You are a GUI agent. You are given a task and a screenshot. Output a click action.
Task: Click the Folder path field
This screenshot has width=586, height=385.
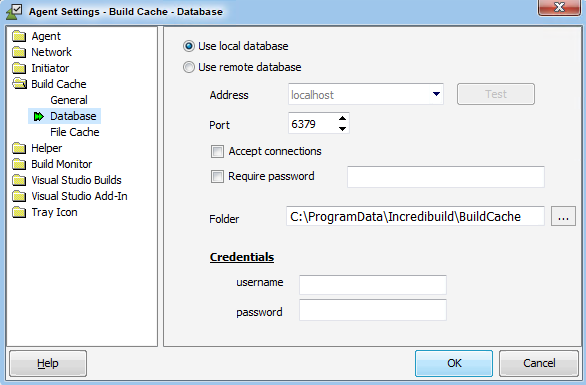click(x=415, y=216)
